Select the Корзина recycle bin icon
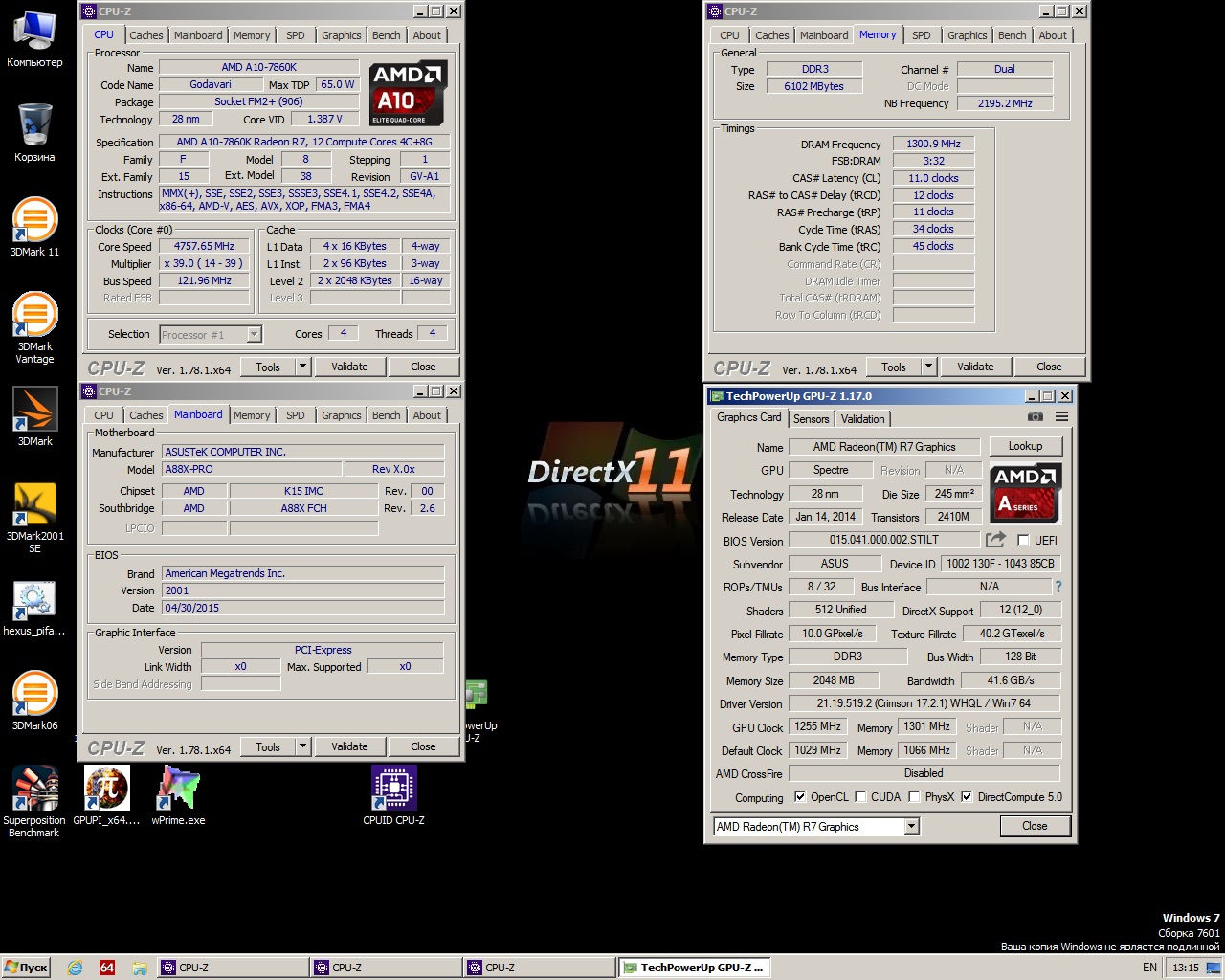Viewport: 1225px width, 980px height. coord(34,133)
